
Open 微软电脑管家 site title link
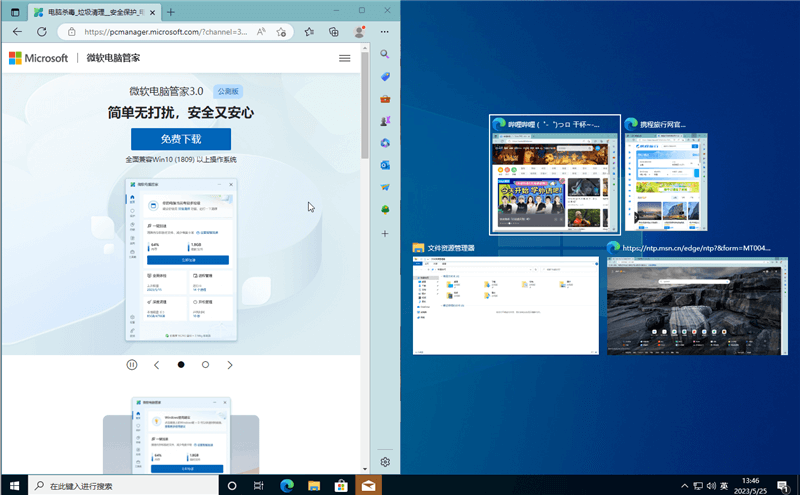113,58
